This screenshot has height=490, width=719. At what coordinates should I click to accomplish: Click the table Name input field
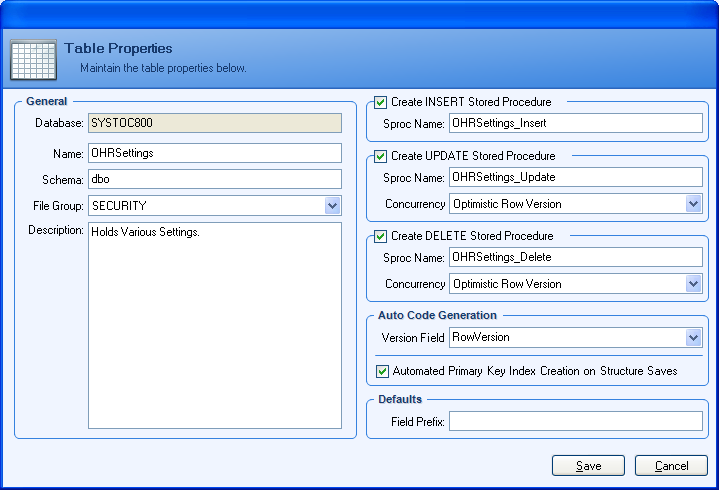point(215,153)
